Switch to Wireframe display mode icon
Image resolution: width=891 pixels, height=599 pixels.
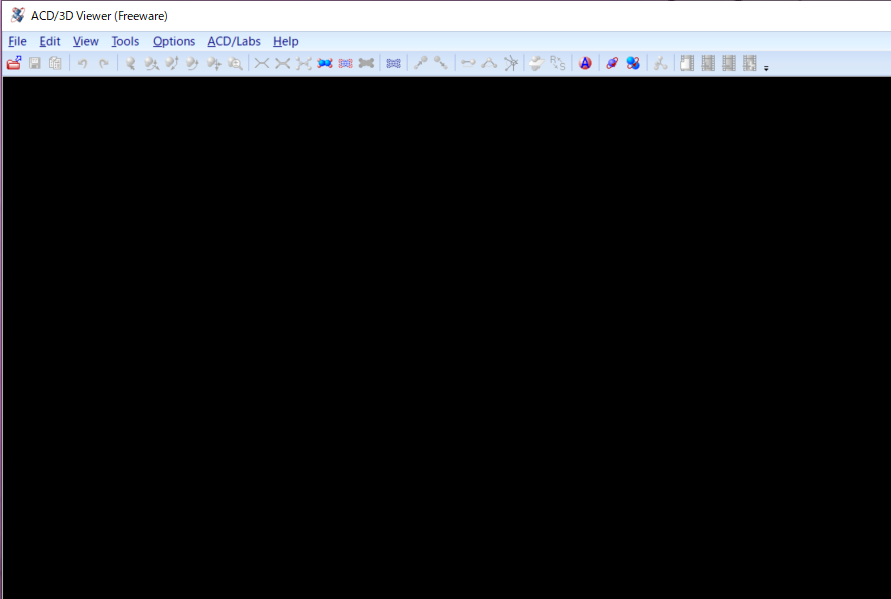pos(262,63)
